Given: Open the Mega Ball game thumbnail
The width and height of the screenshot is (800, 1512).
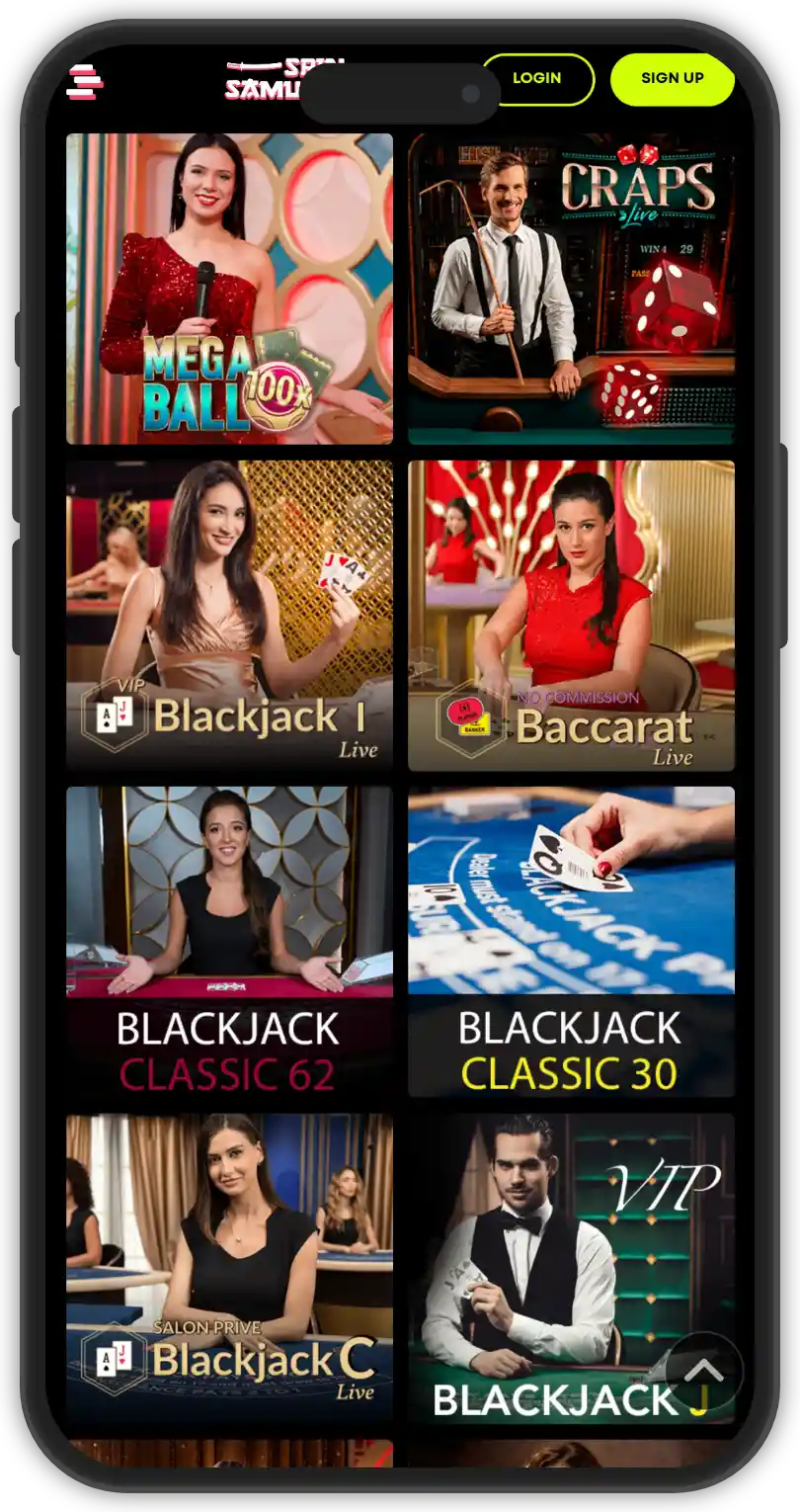Looking at the screenshot, I should click(x=229, y=289).
